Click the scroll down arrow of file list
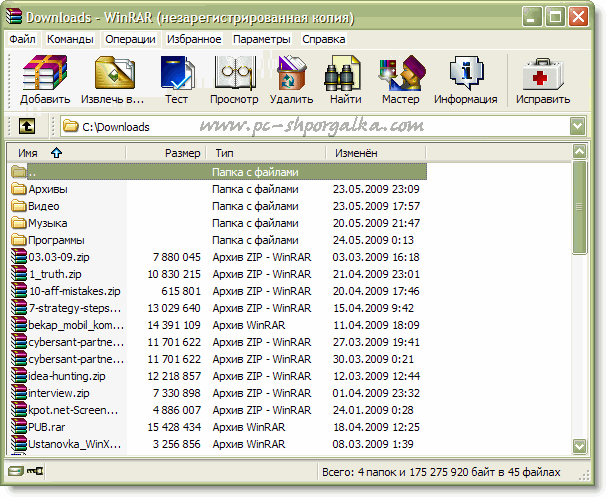Image resolution: width=607 pixels, height=498 pixels. click(580, 446)
